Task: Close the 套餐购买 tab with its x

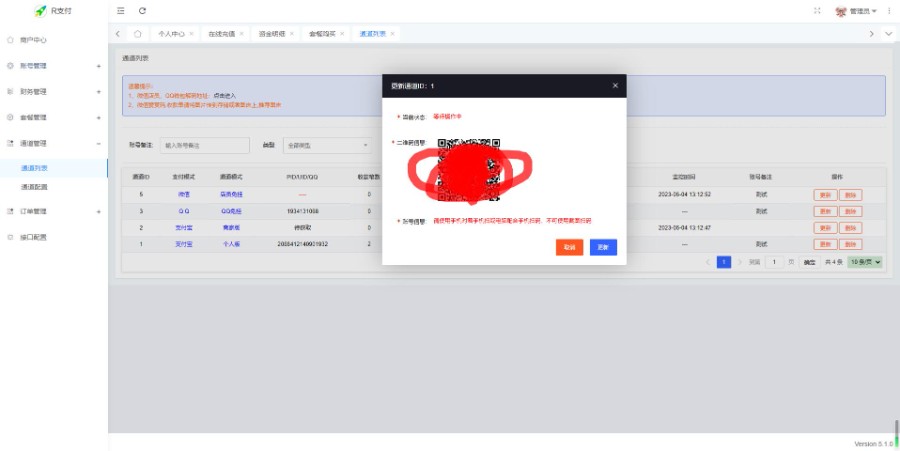Action: (x=342, y=34)
